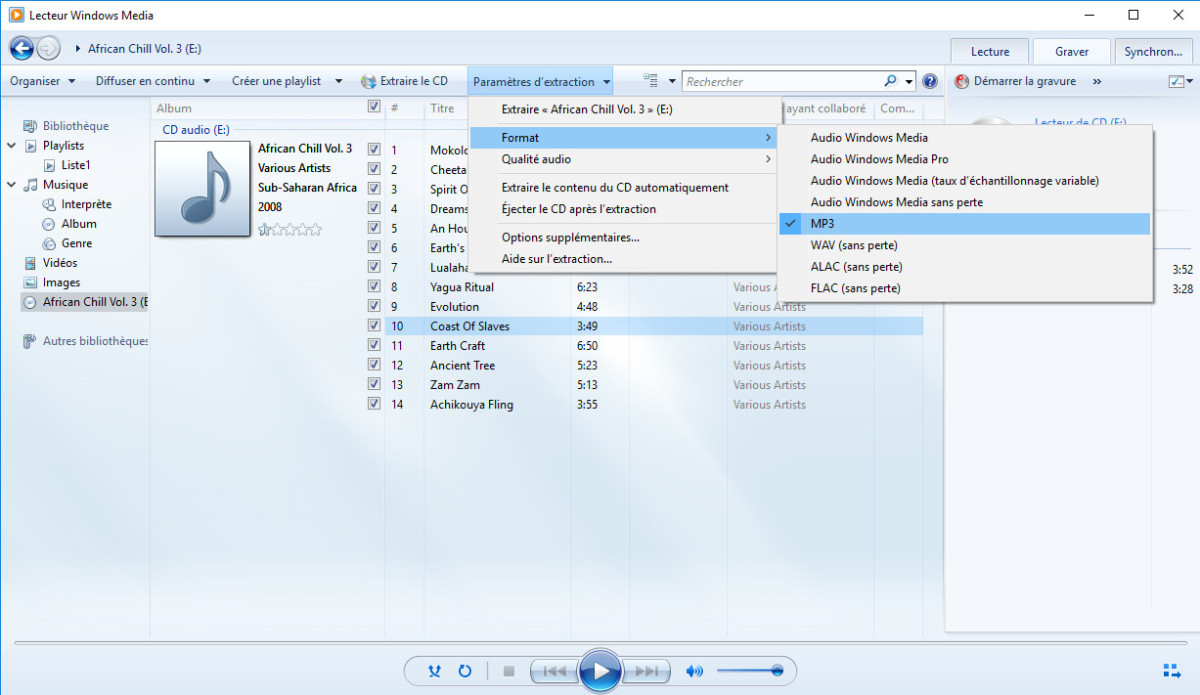1200x695 pixels.
Task: Uncheck the checkbox for track 11 Earth Craft
Action: point(374,345)
